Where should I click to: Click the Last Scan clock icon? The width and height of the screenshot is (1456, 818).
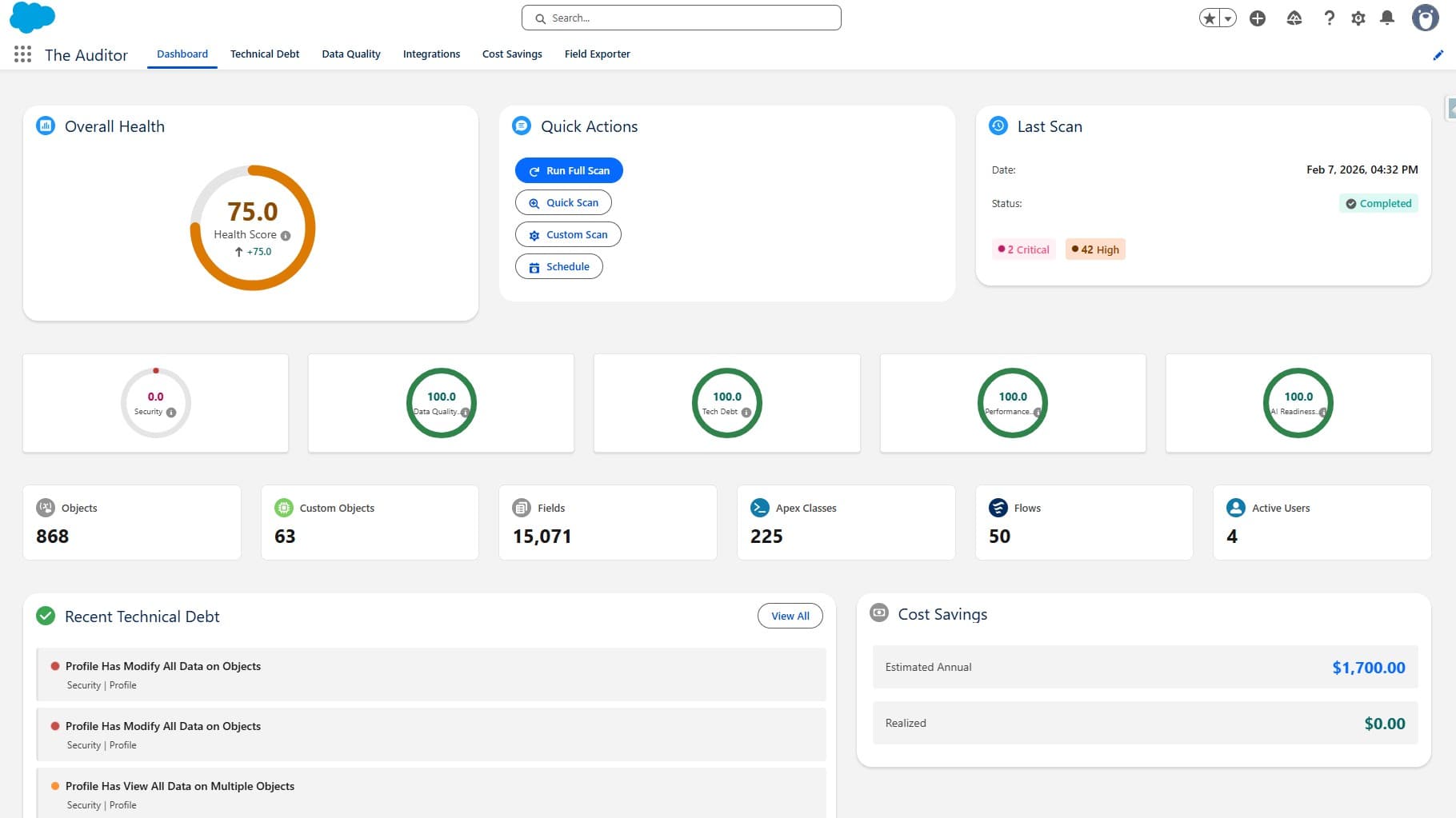point(998,126)
